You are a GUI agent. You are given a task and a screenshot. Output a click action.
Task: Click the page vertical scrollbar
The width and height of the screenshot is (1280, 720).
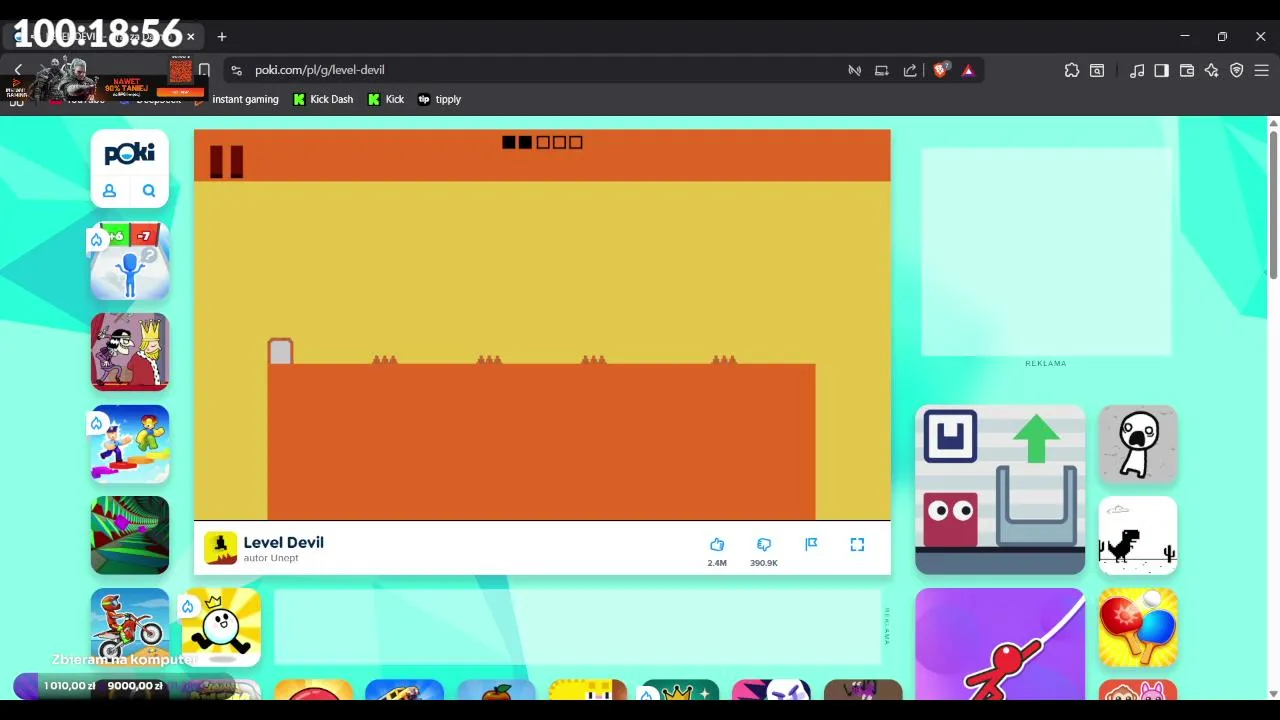pyautogui.click(x=1273, y=205)
